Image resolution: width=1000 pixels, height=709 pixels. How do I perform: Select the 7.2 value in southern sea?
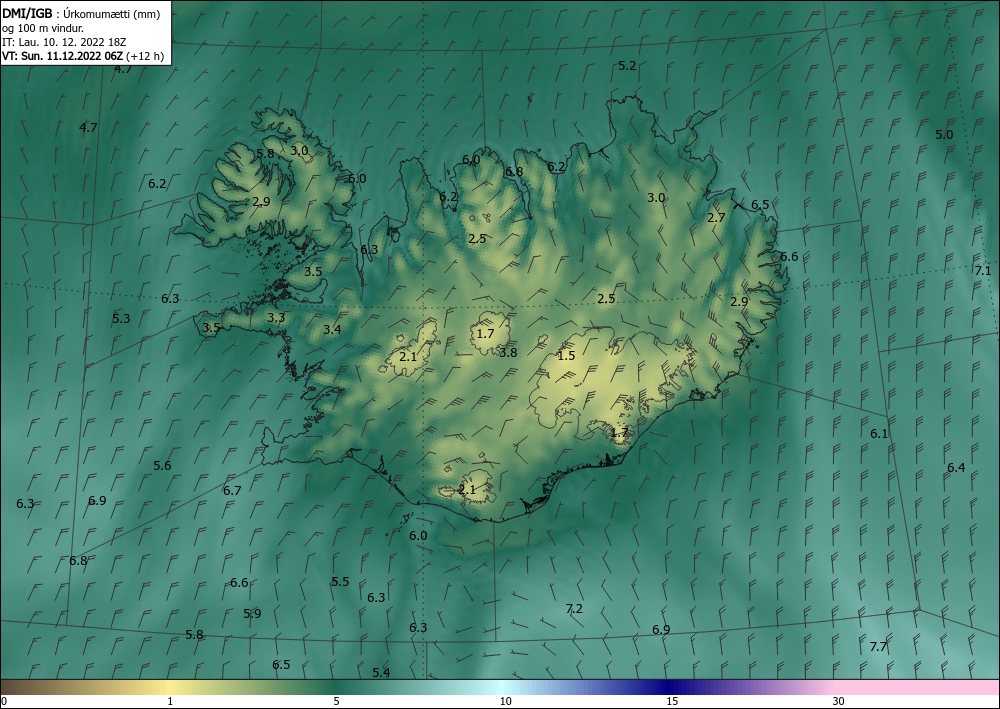(x=574, y=609)
